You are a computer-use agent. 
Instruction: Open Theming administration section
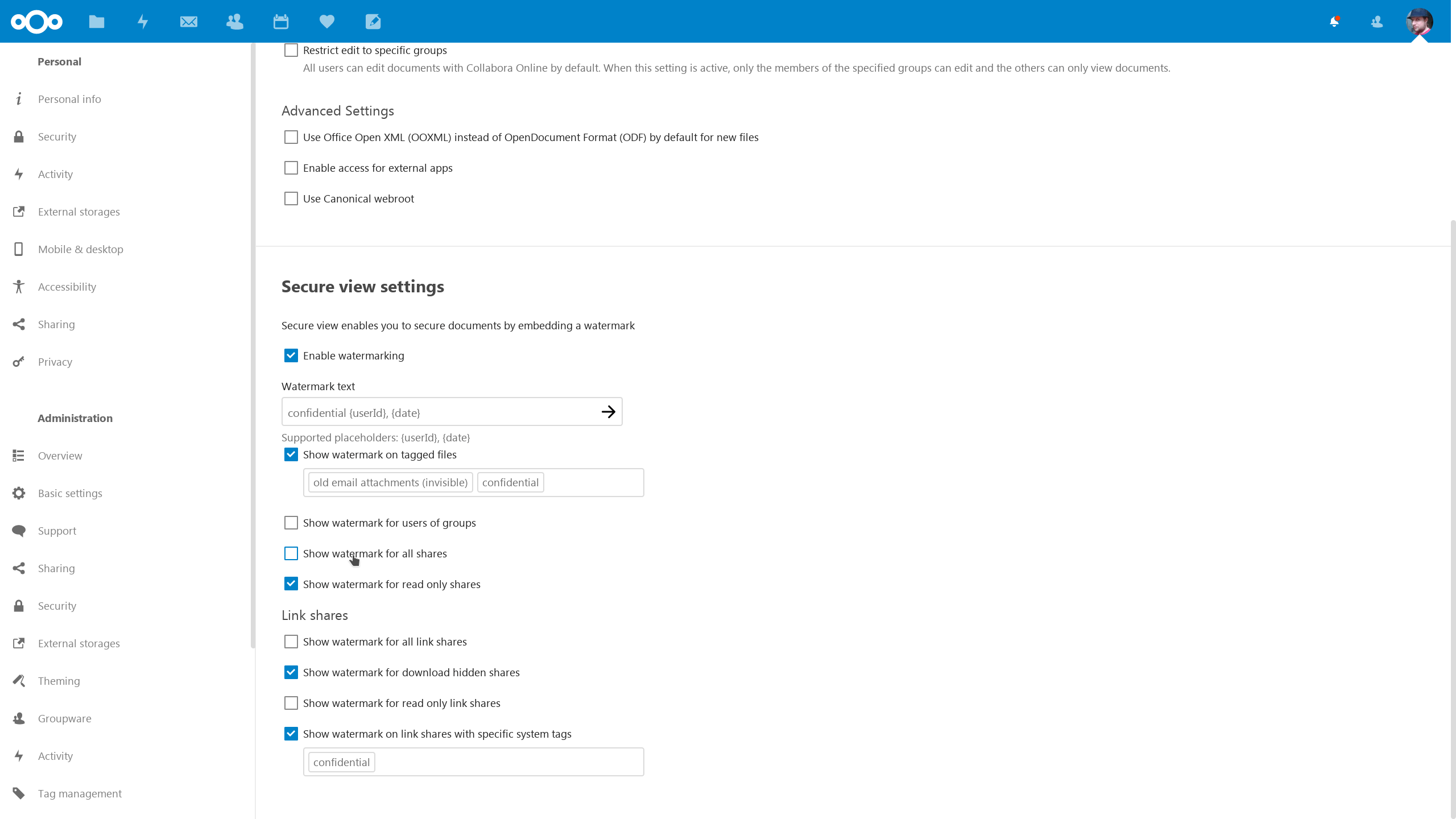coord(59,681)
